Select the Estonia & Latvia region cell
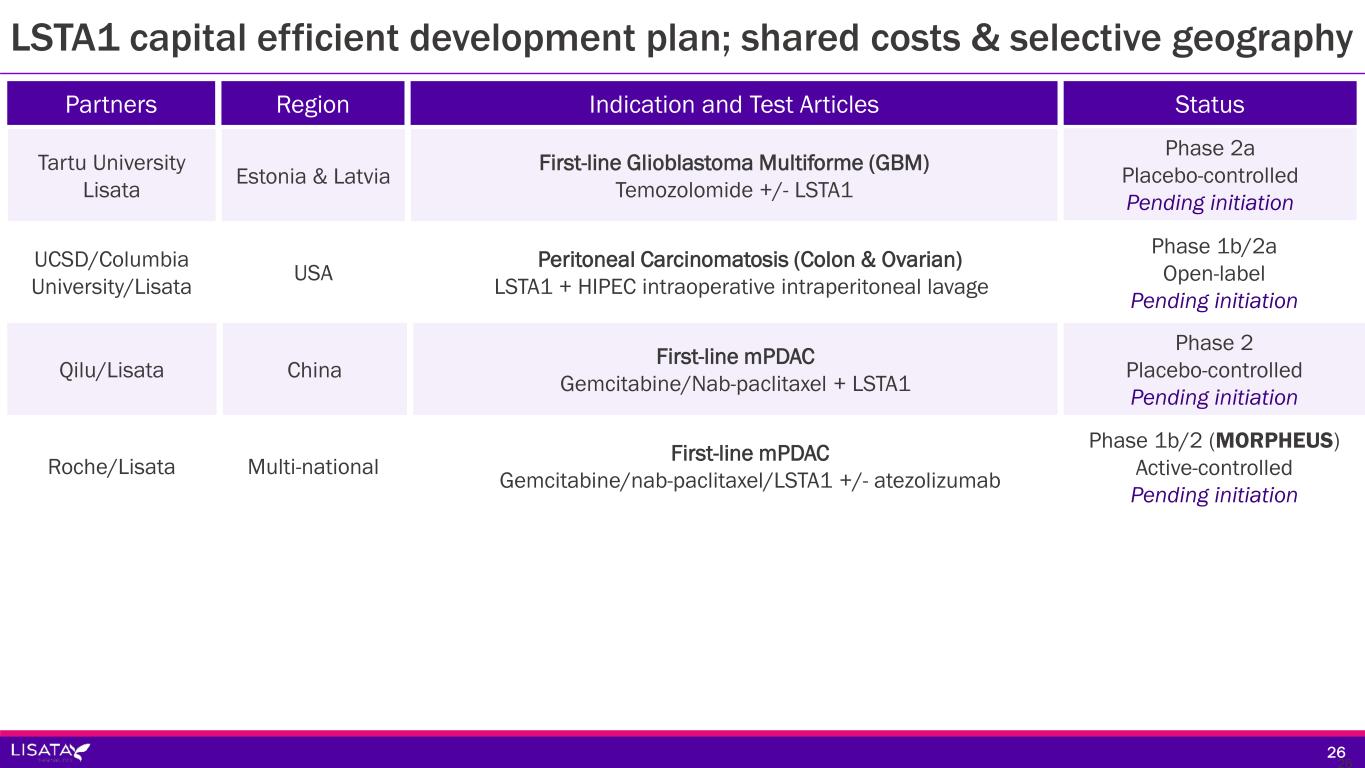1365x768 pixels. 313,176
